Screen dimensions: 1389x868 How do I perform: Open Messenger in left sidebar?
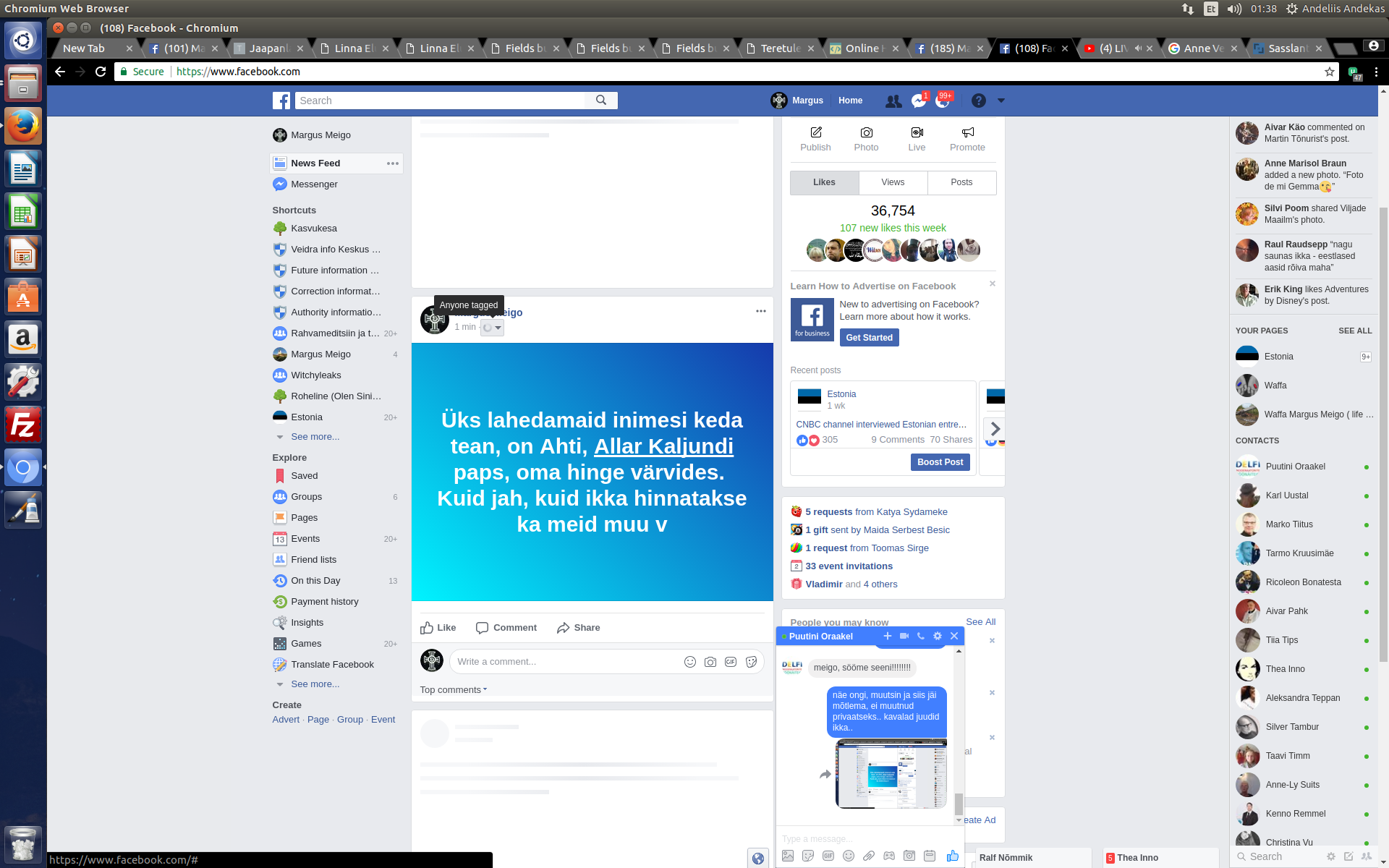coord(314,184)
